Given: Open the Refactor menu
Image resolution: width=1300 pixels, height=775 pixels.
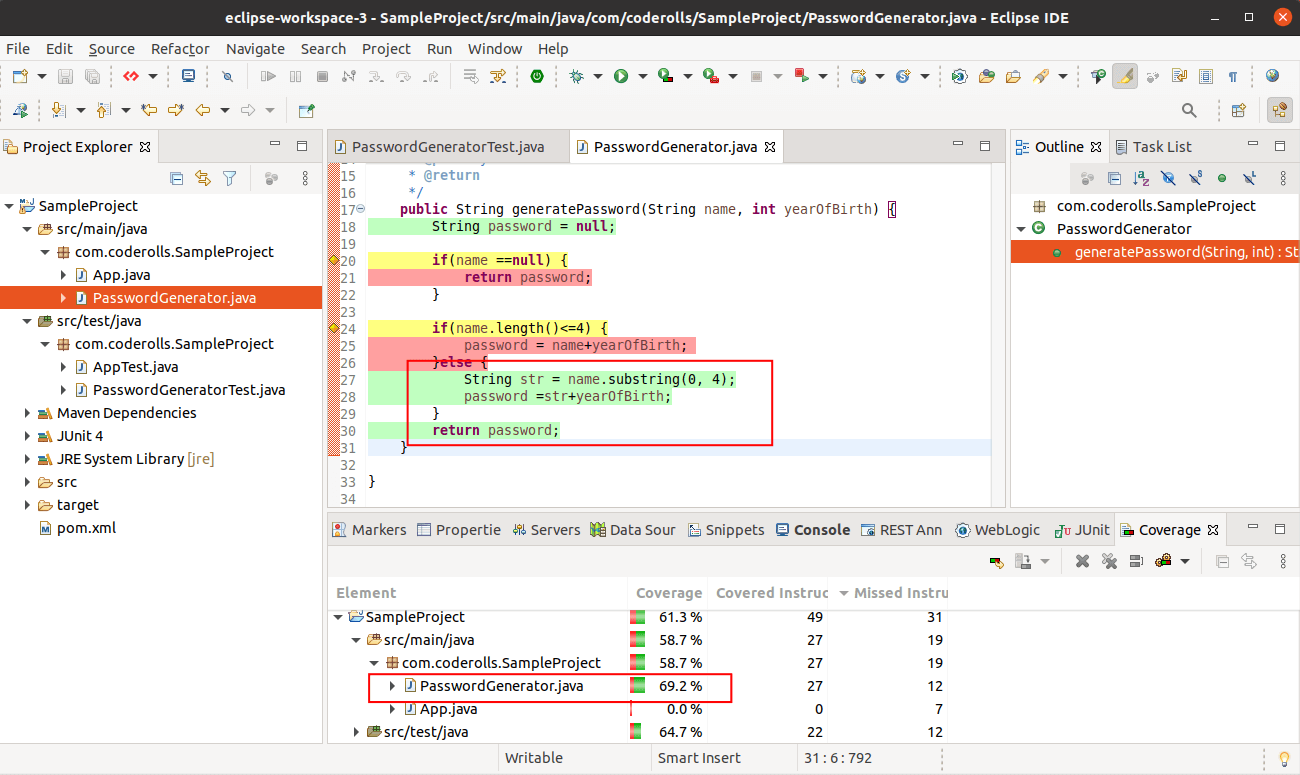Looking at the screenshot, I should pos(180,48).
